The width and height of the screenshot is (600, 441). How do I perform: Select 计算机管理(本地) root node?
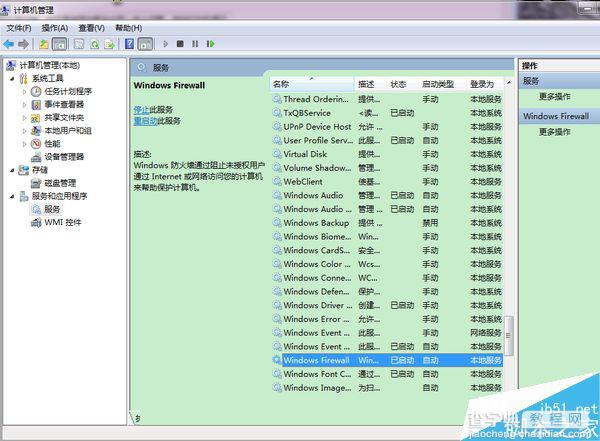click(x=49, y=65)
